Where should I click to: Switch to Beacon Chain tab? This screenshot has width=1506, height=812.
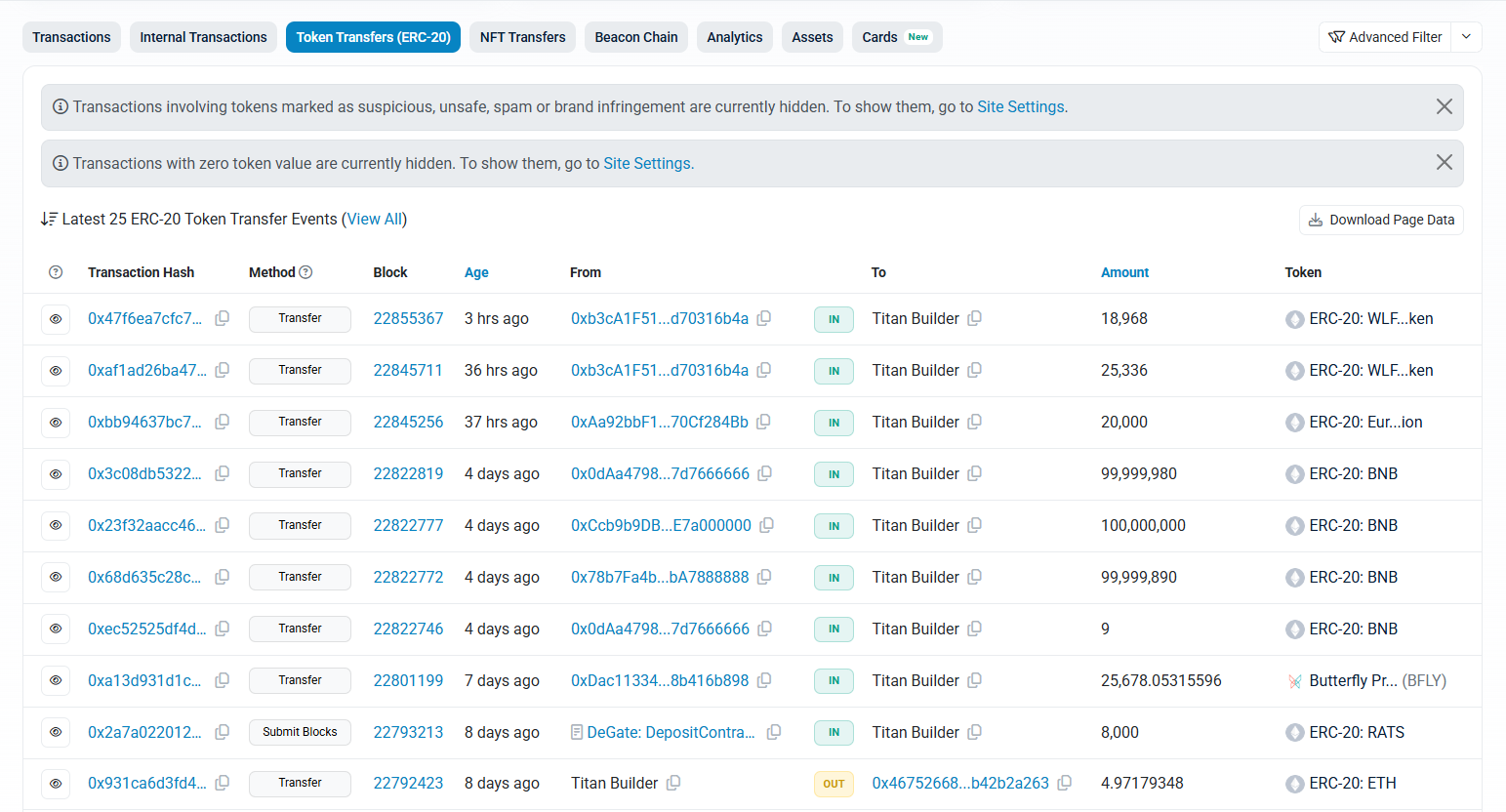pos(636,37)
